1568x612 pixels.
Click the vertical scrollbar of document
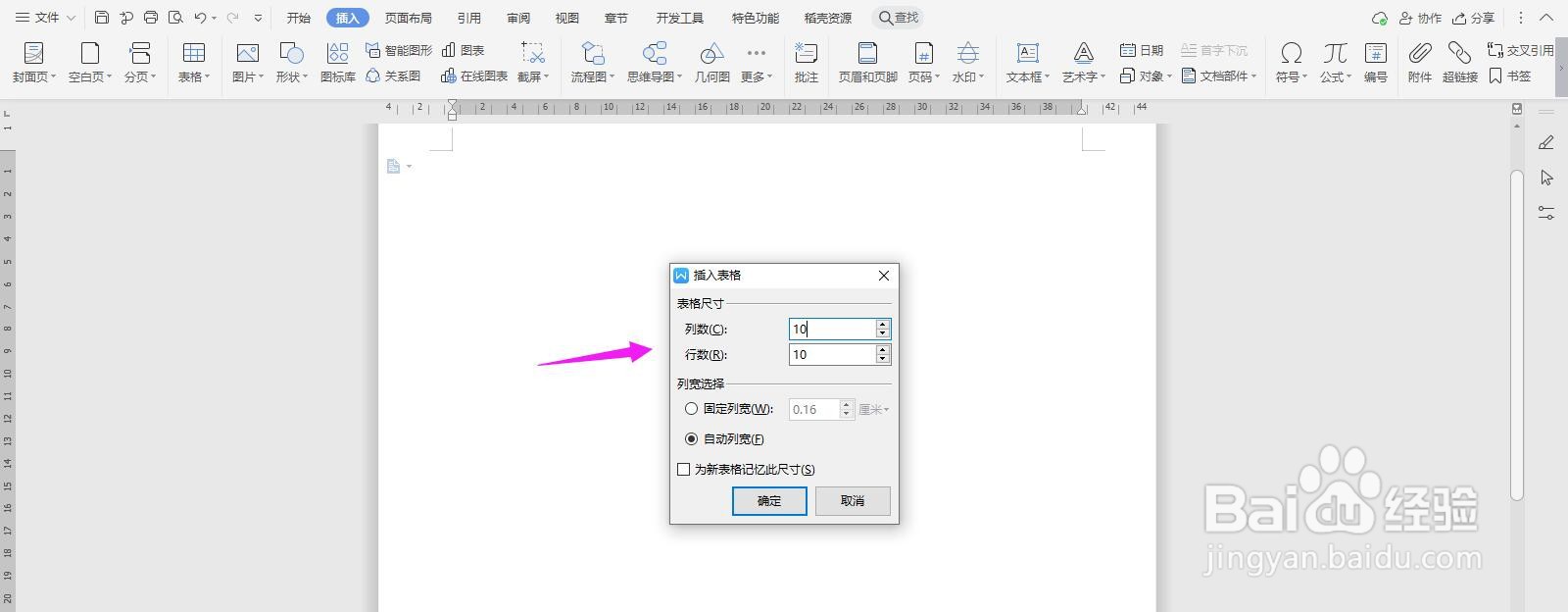(x=1517, y=333)
